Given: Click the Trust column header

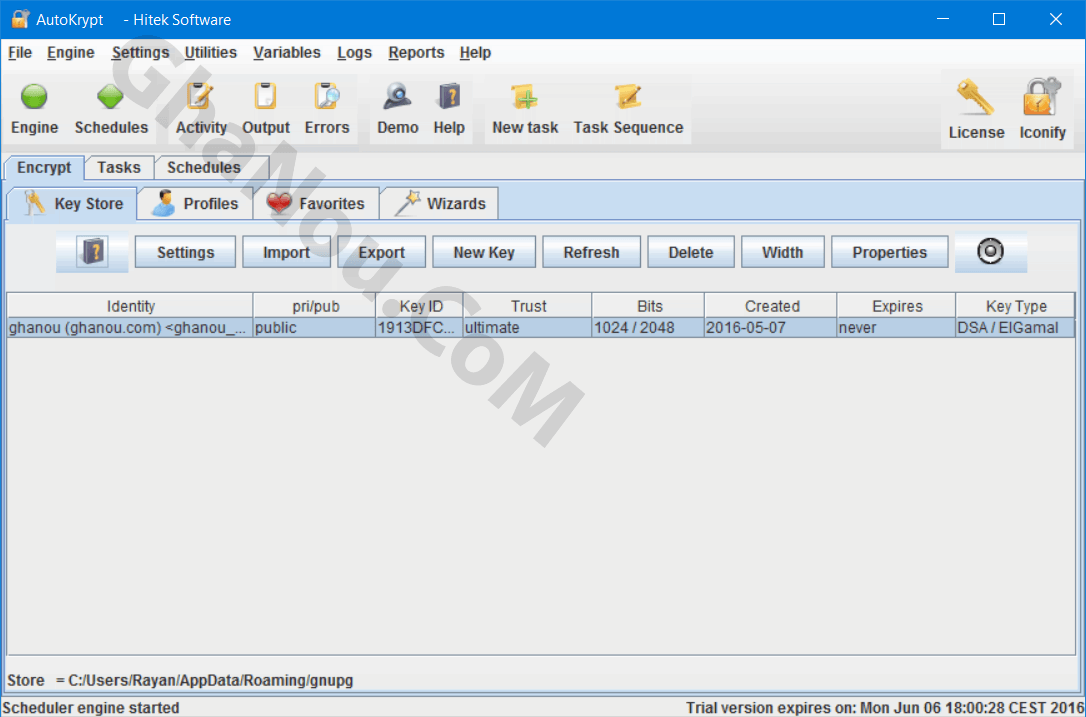Looking at the screenshot, I should pos(528,306).
